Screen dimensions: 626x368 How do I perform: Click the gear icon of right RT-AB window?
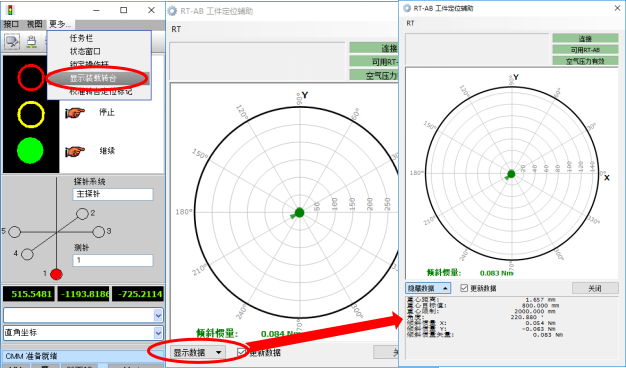coord(407,8)
